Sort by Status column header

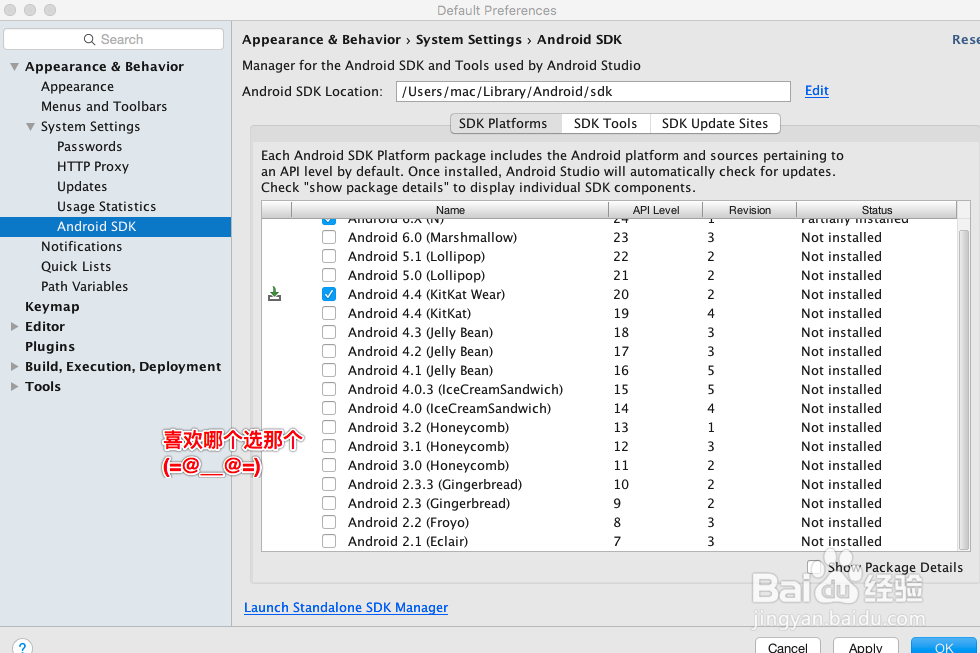pos(876,210)
